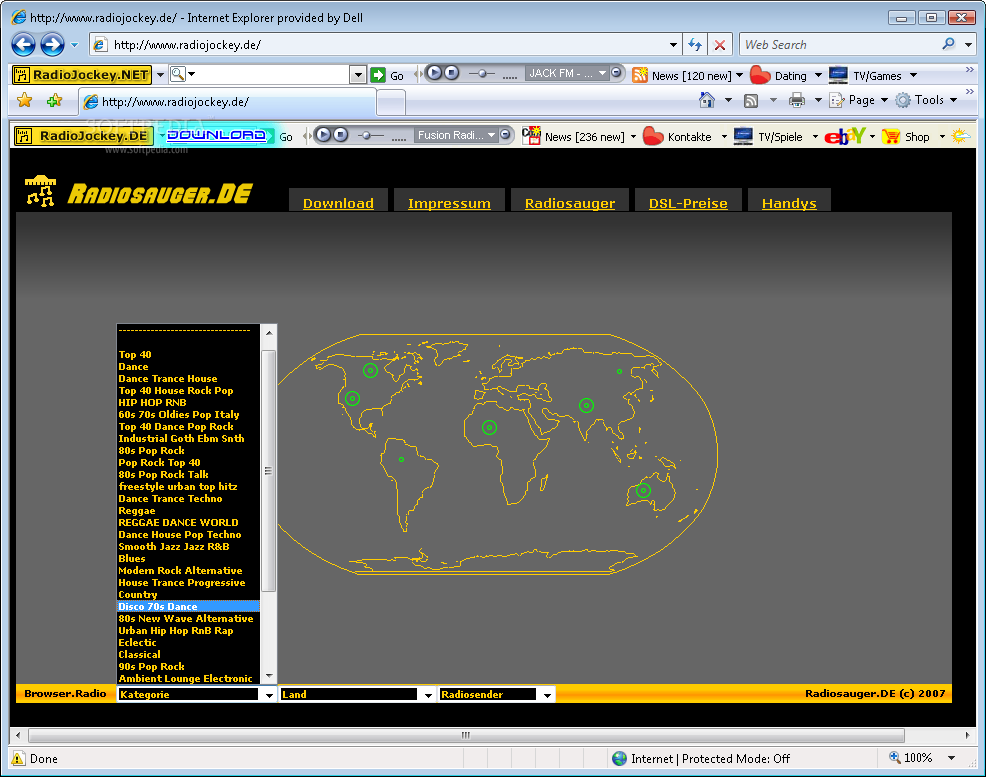Open the JACK FM station dropdown

602,73
